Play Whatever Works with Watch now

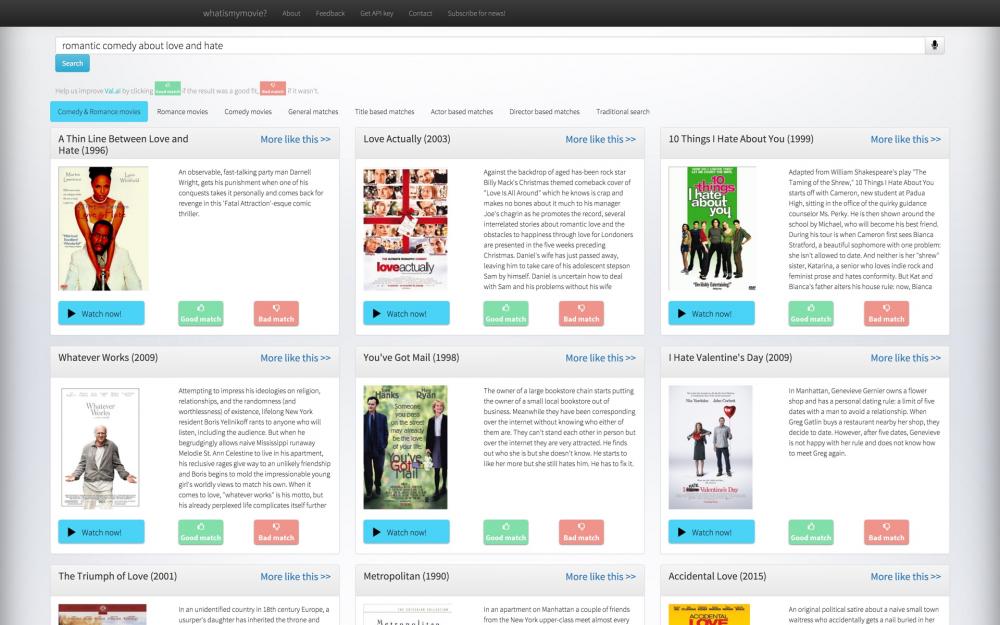[x=101, y=532]
